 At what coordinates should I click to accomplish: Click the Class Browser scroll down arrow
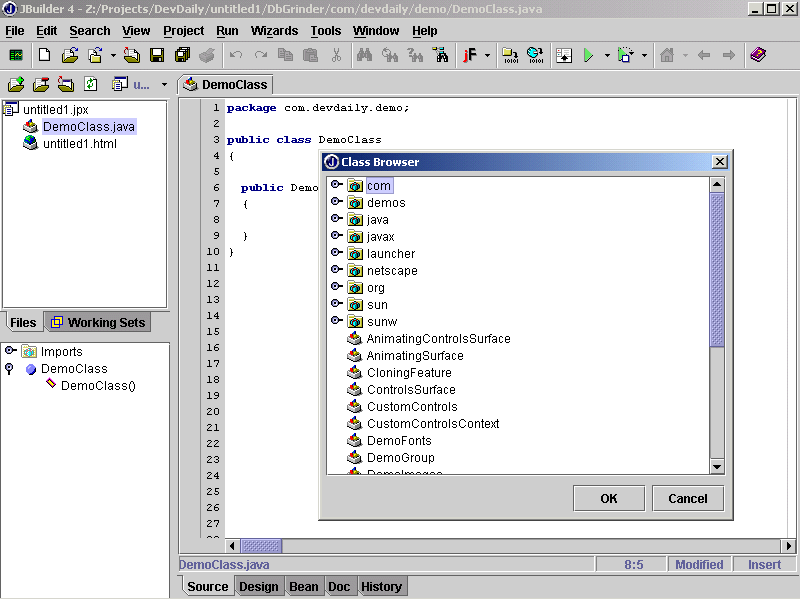pyautogui.click(x=717, y=466)
